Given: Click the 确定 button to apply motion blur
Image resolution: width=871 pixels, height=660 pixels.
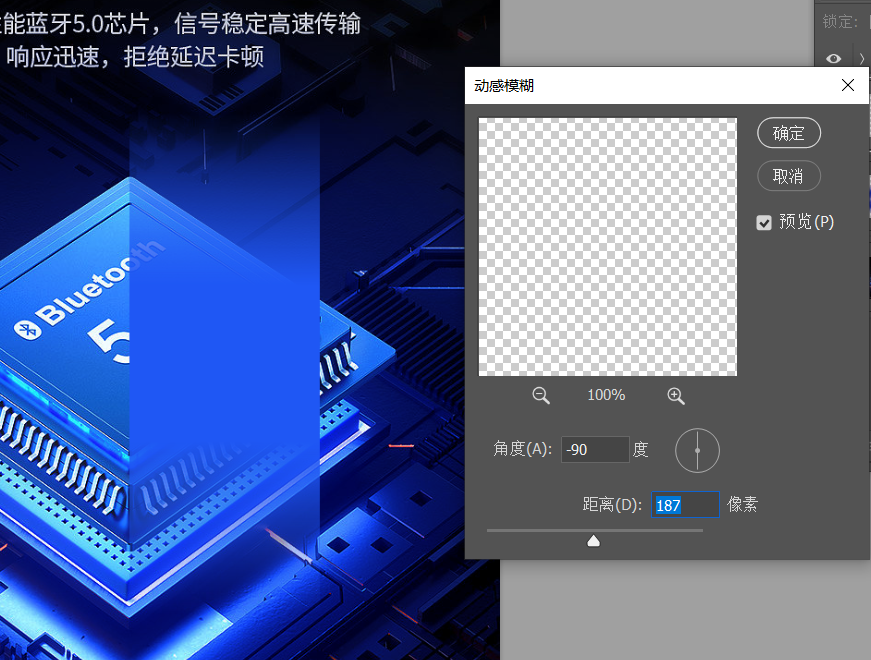Looking at the screenshot, I should (x=789, y=133).
